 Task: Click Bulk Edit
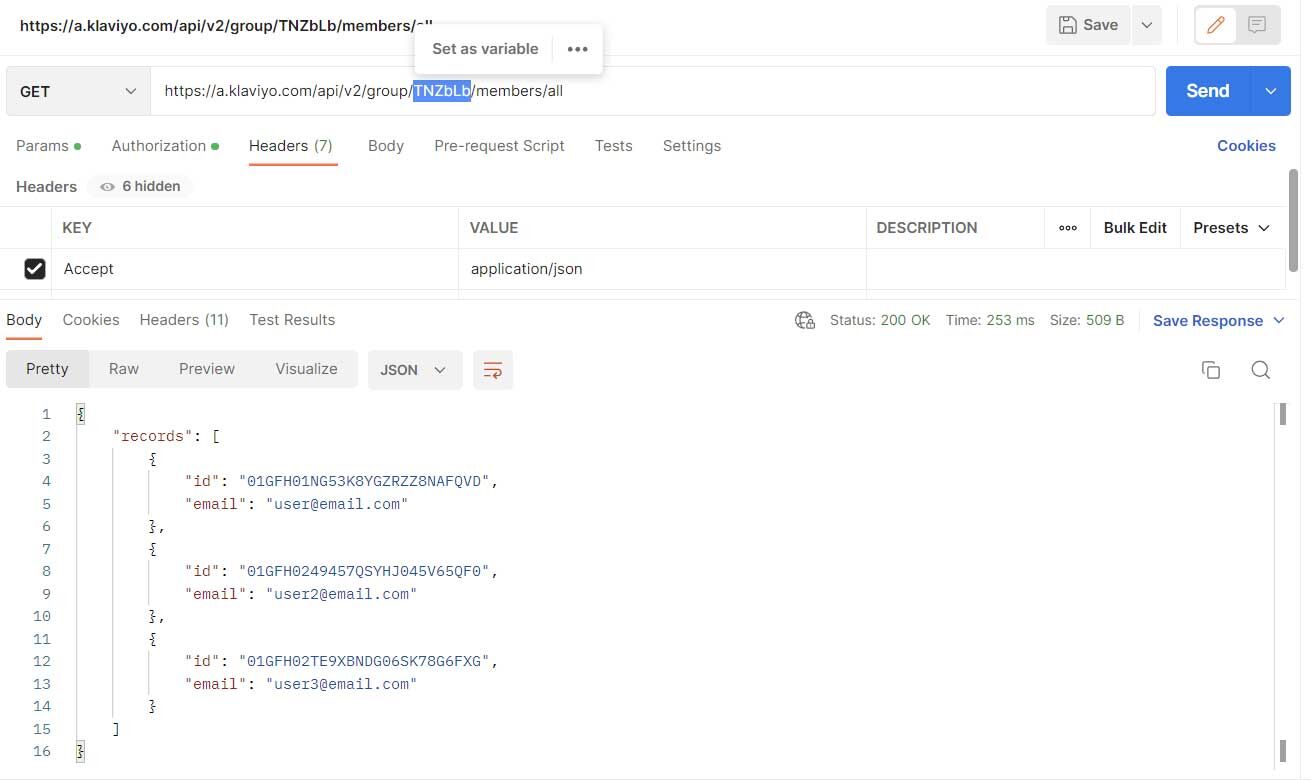(x=1135, y=228)
